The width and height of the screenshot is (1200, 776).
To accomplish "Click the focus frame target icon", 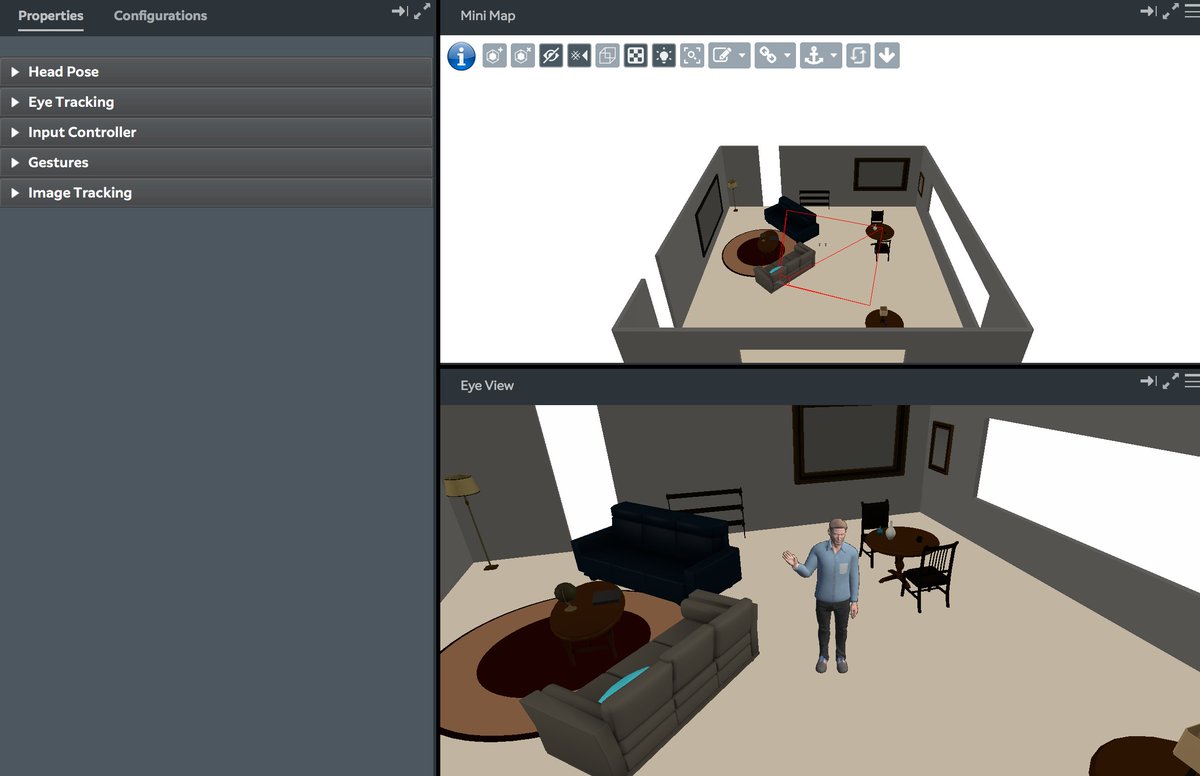I will [692, 56].
